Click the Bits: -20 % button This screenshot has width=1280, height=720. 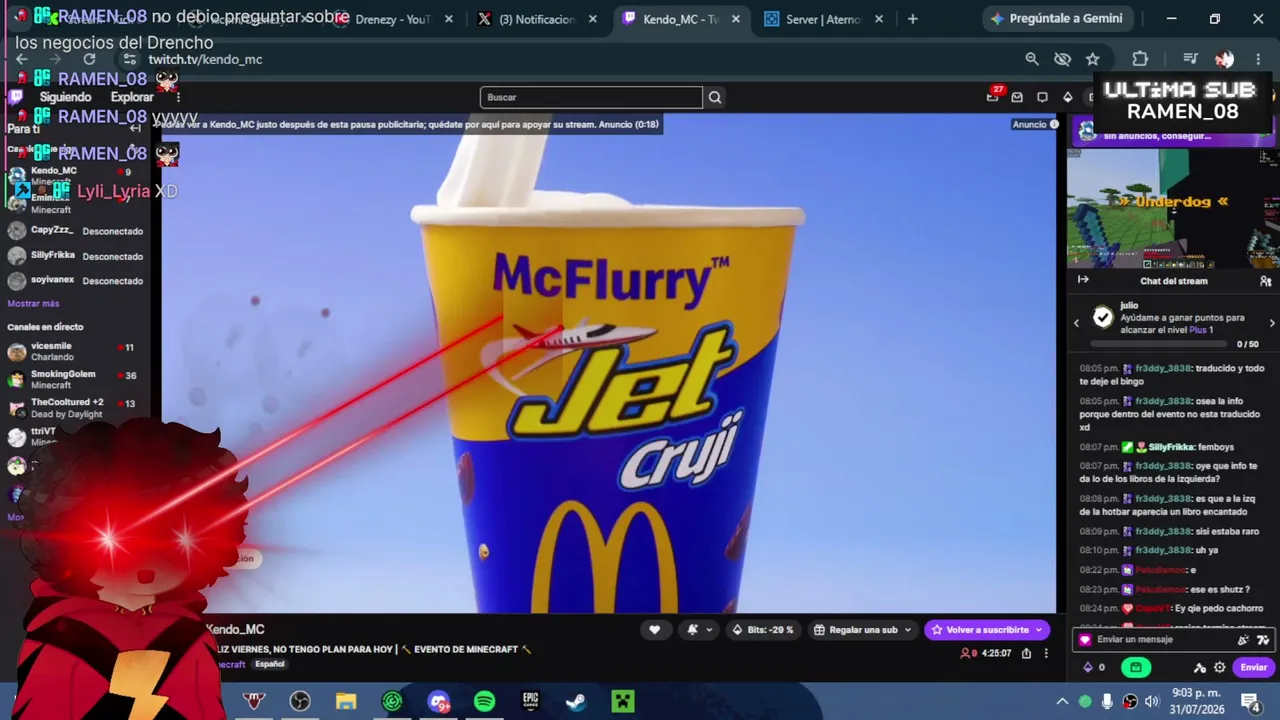click(x=763, y=630)
